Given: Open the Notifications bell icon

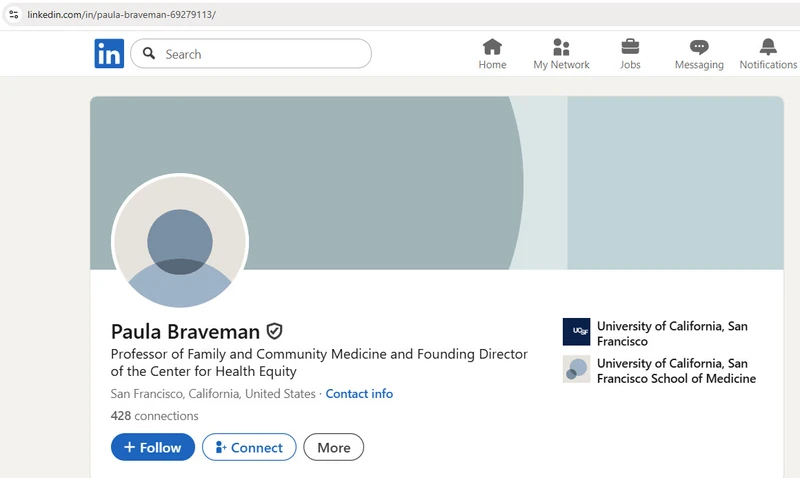Looking at the screenshot, I should pyautogui.click(x=768, y=47).
